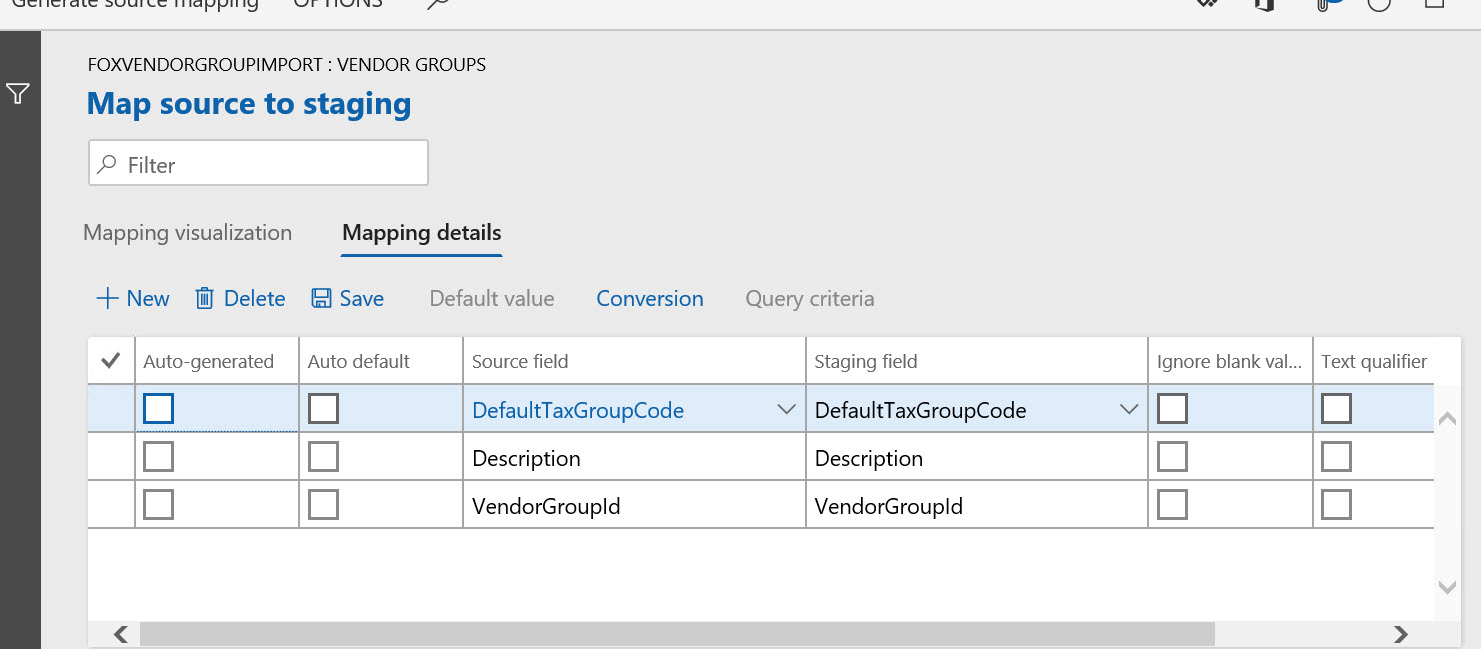This screenshot has height=649, width=1481.
Task: Save the mapping with the disk icon
Action: (x=347, y=298)
